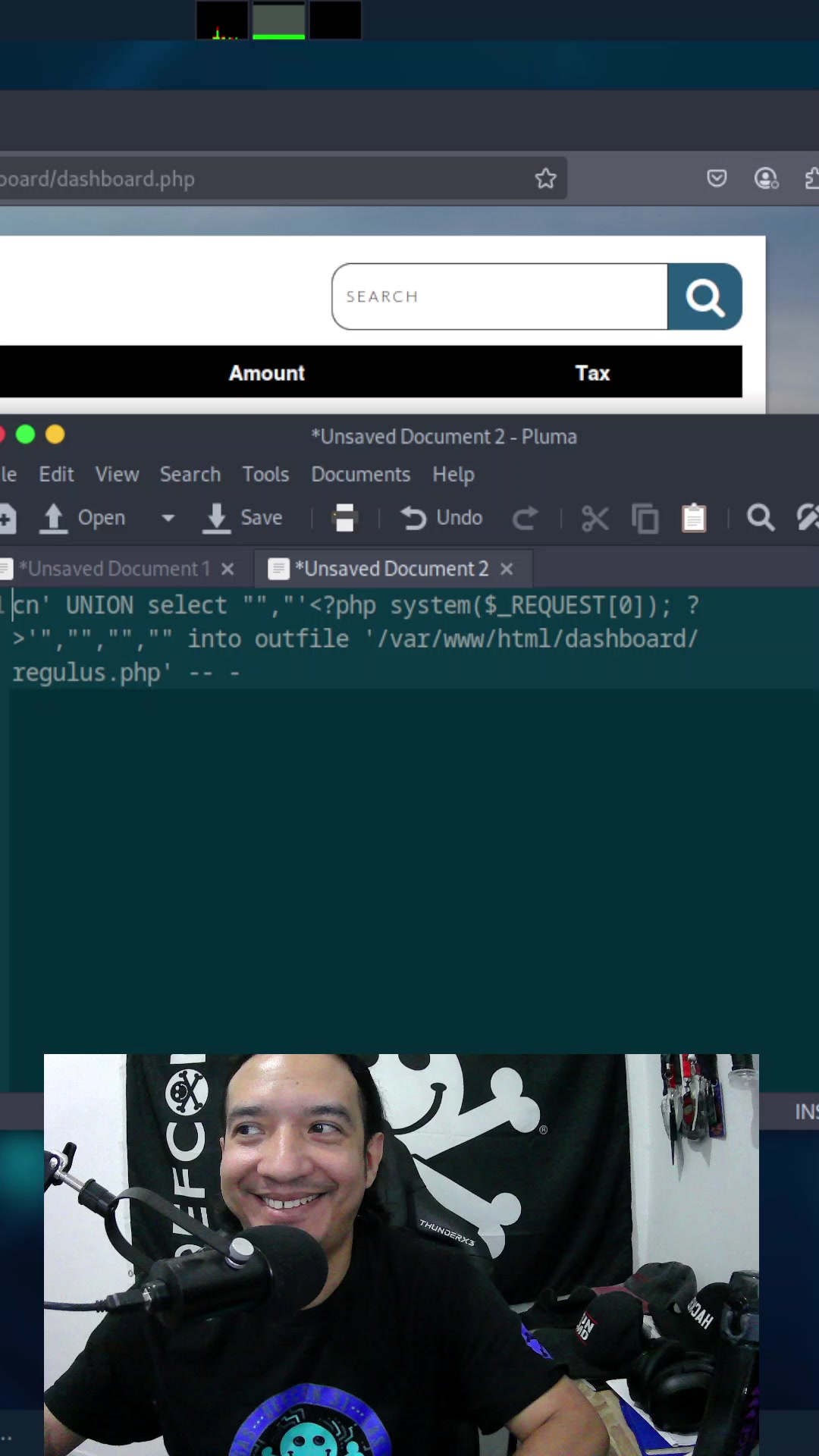
Task: Click the dashboard.php URL in address bar
Action: (x=98, y=179)
